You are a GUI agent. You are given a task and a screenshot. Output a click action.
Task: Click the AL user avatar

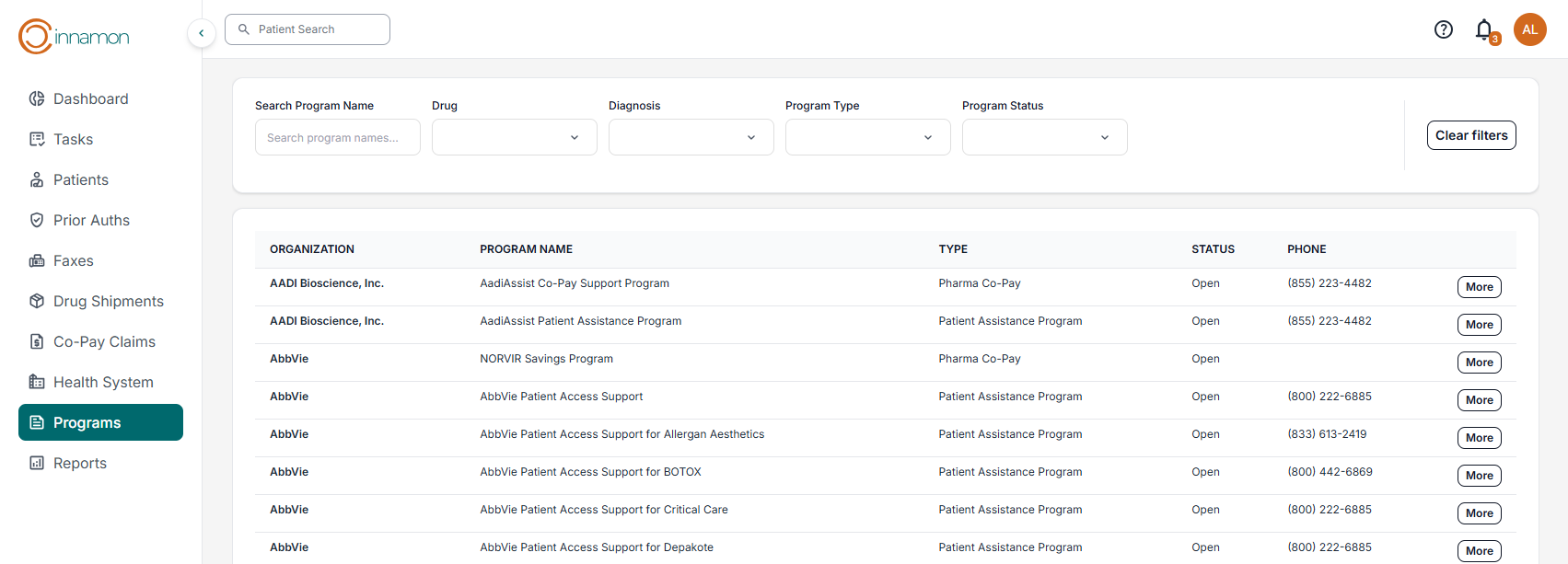tap(1529, 29)
